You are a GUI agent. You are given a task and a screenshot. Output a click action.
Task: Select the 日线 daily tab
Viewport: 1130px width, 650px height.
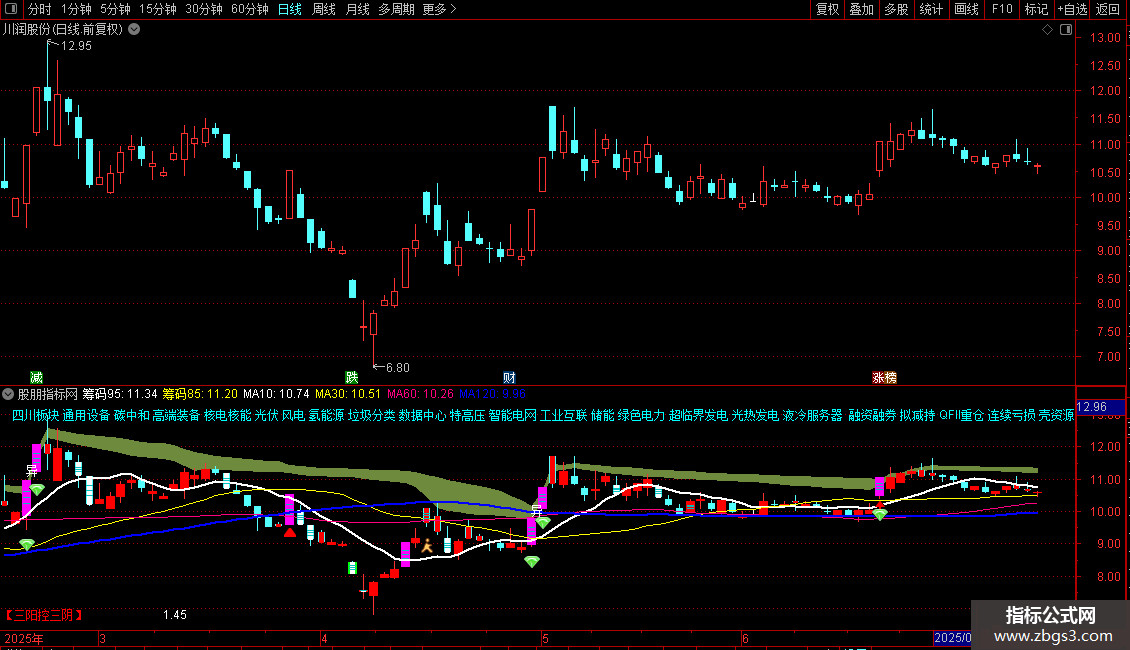[290, 9]
